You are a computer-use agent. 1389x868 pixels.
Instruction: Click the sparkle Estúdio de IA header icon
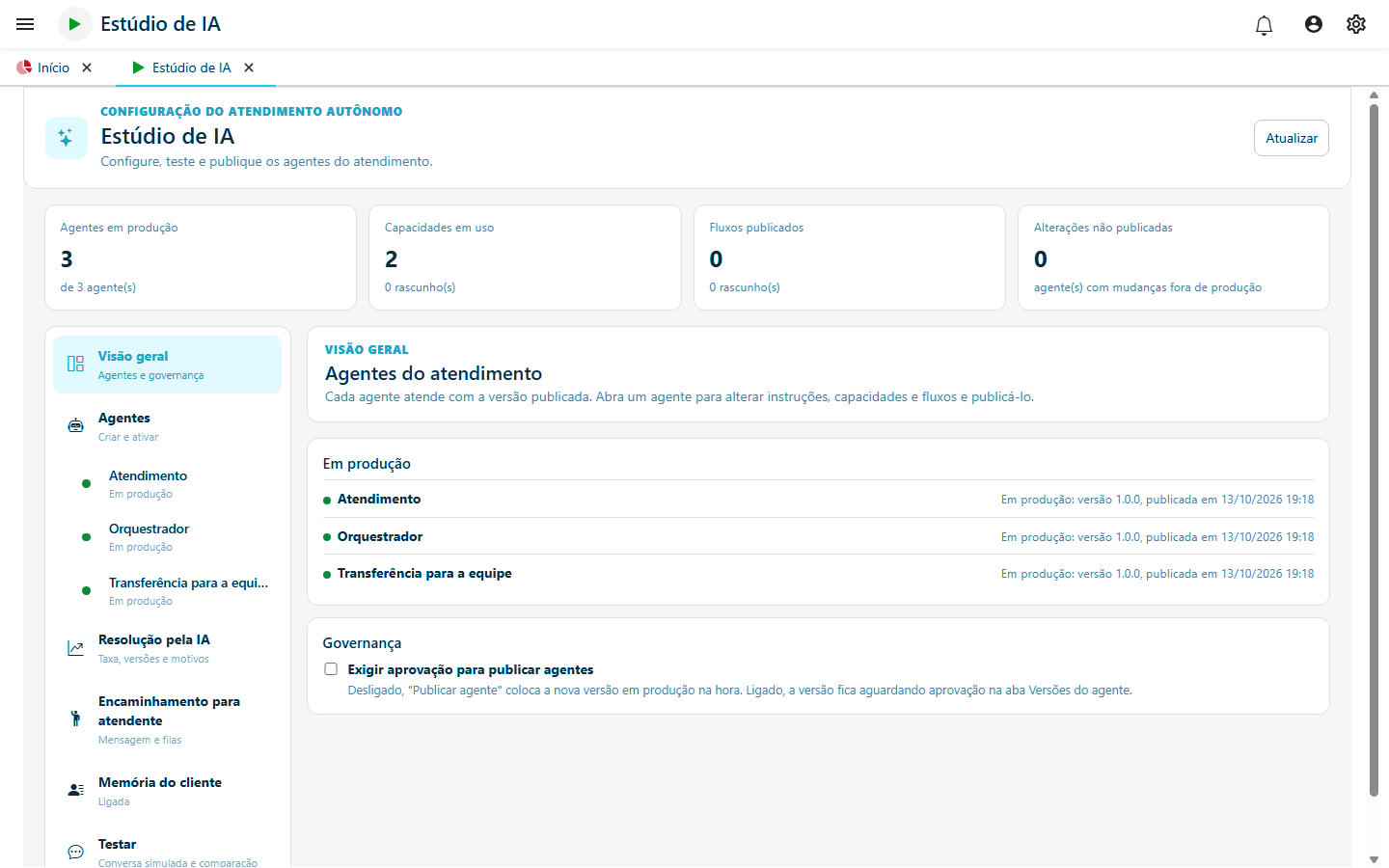66,138
